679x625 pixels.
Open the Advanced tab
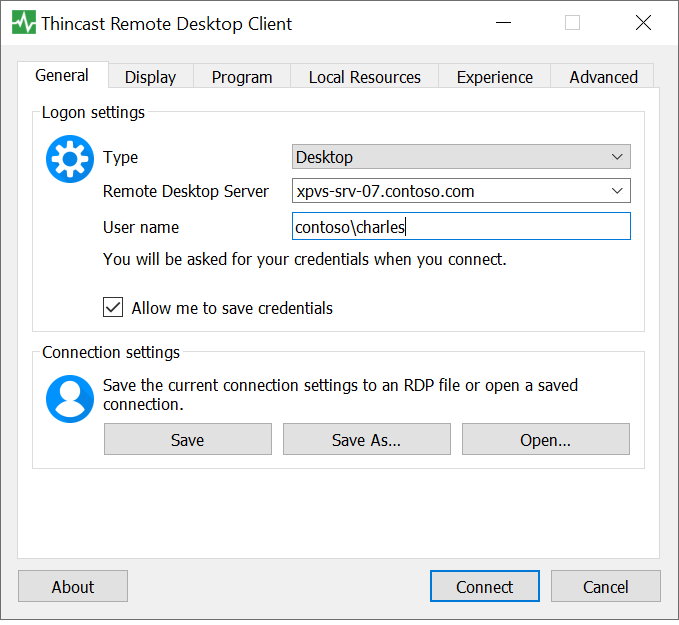point(603,77)
